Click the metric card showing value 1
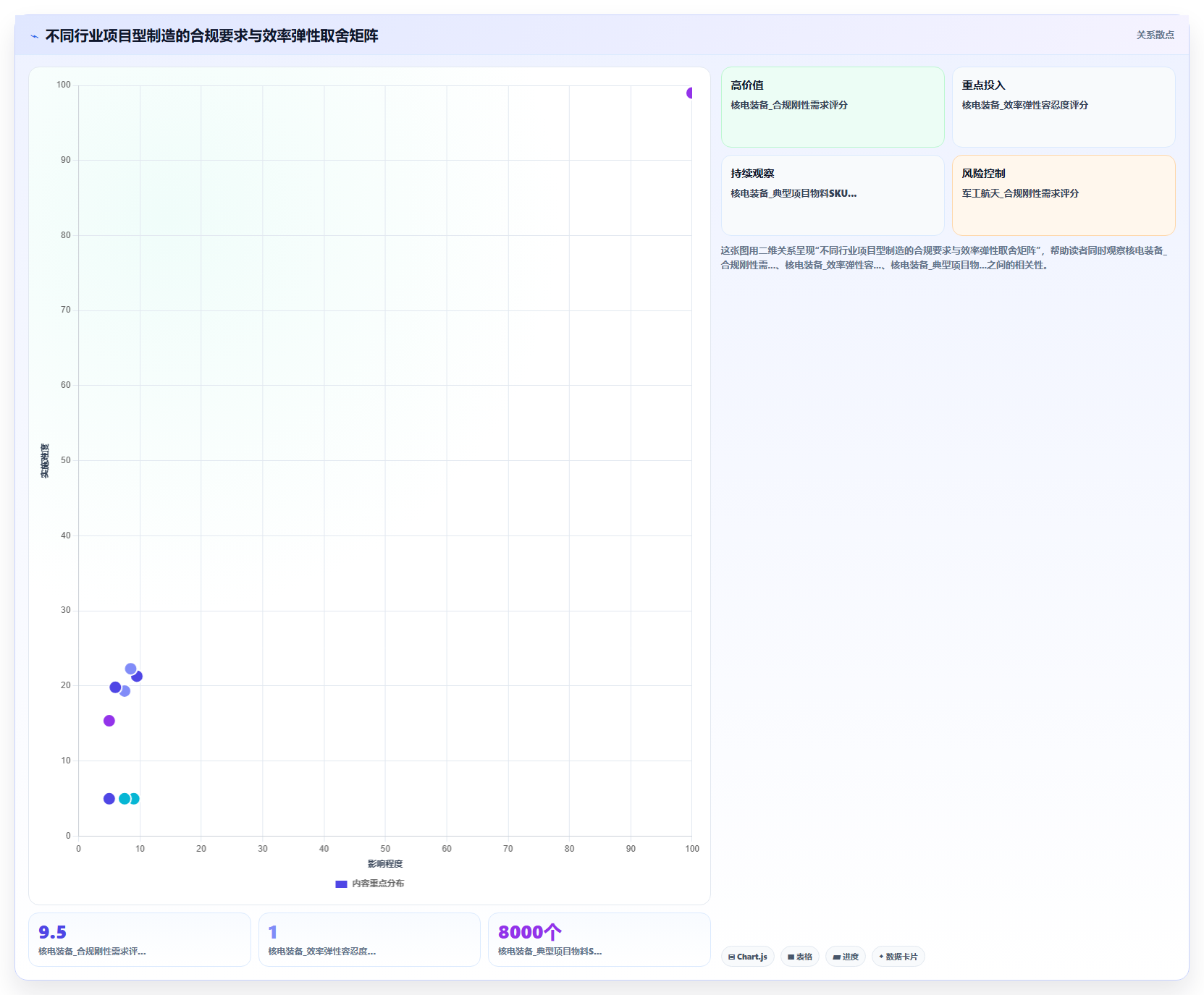 (x=369, y=939)
